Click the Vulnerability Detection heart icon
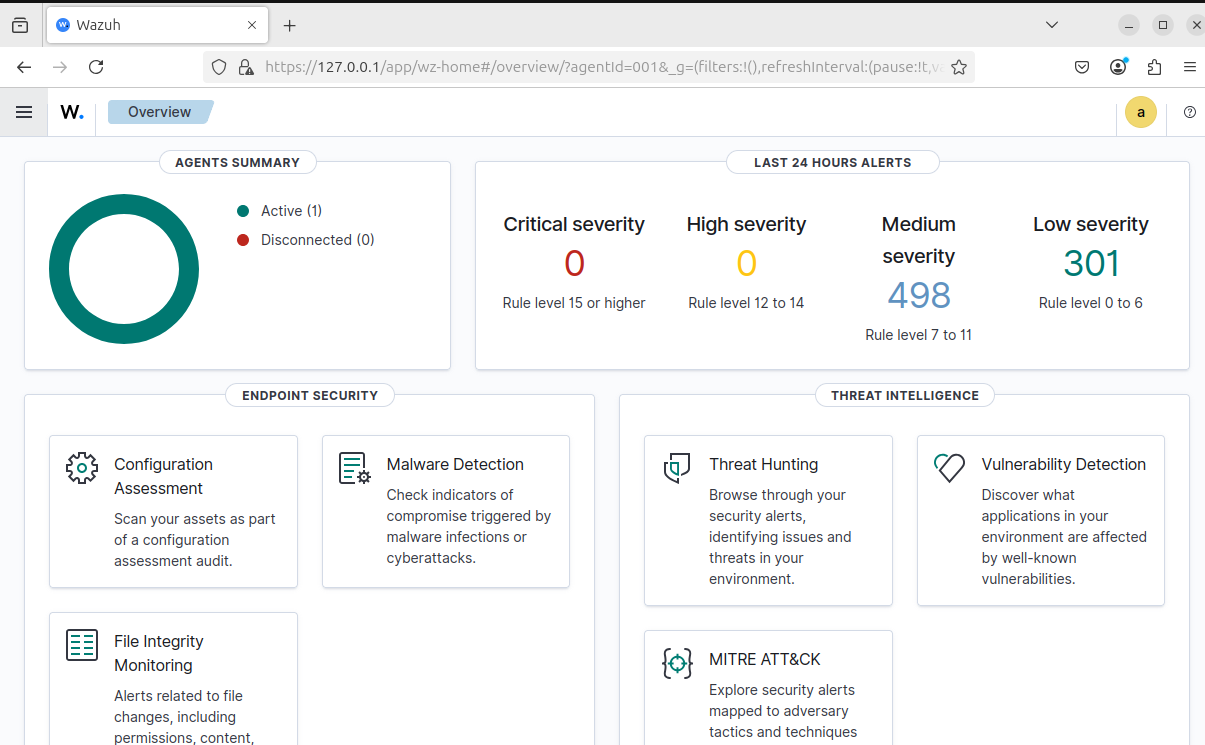1205x745 pixels. point(949,468)
